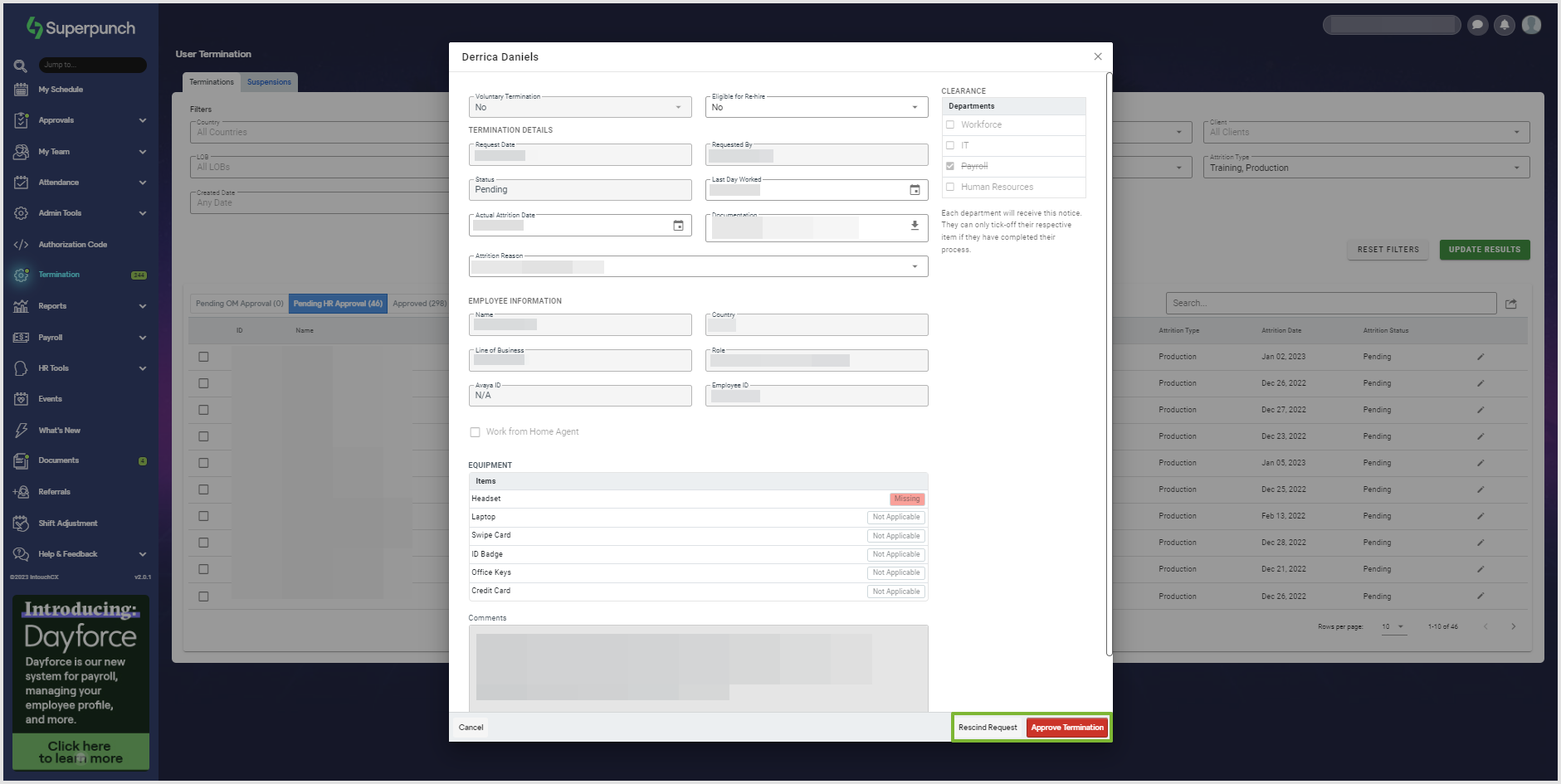Switch to the Suspensions tab
This screenshot has height=784, width=1561.
pyautogui.click(x=269, y=82)
